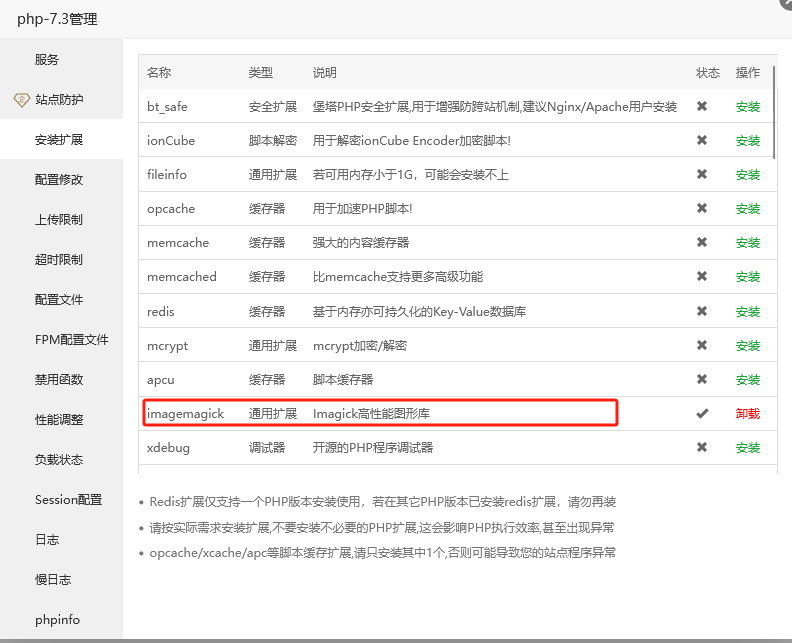Click the X status icon for ionCube

(x=702, y=140)
